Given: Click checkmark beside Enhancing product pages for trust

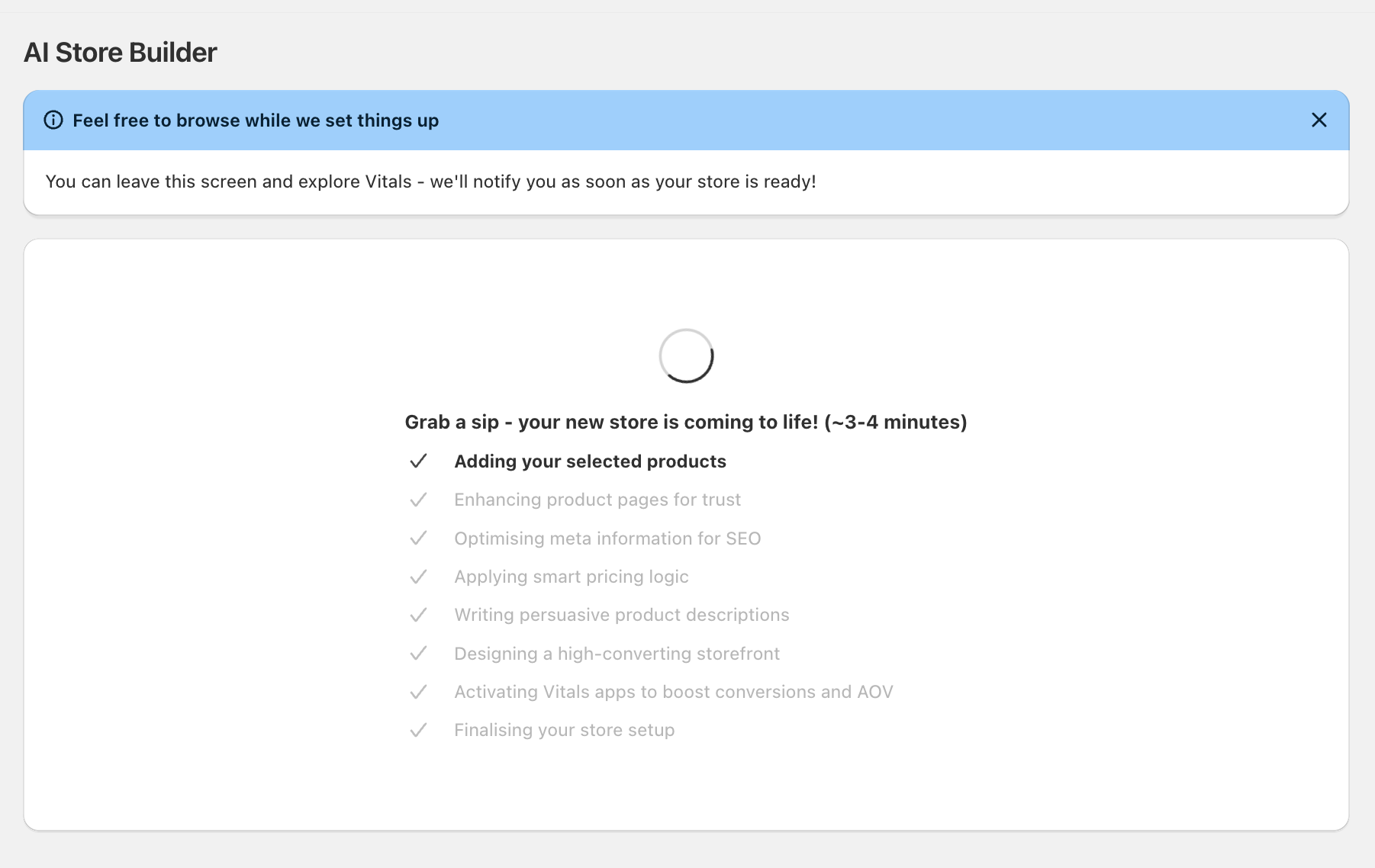Looking at the screenshot, I should coord(418,500).
